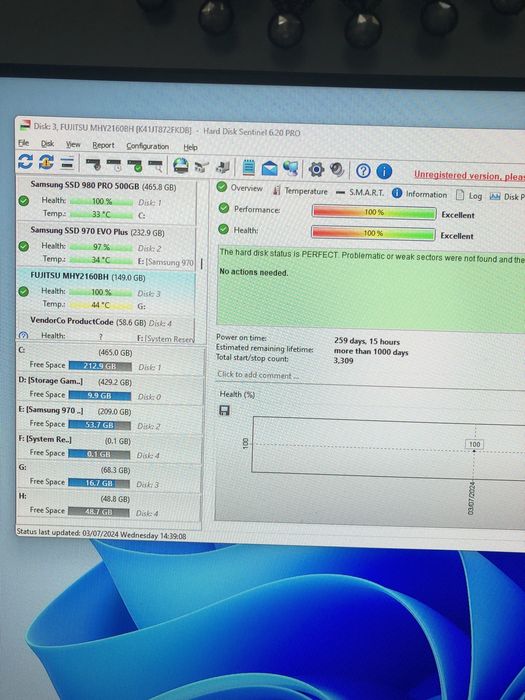Click the No actions needed message

click(254, 272)
